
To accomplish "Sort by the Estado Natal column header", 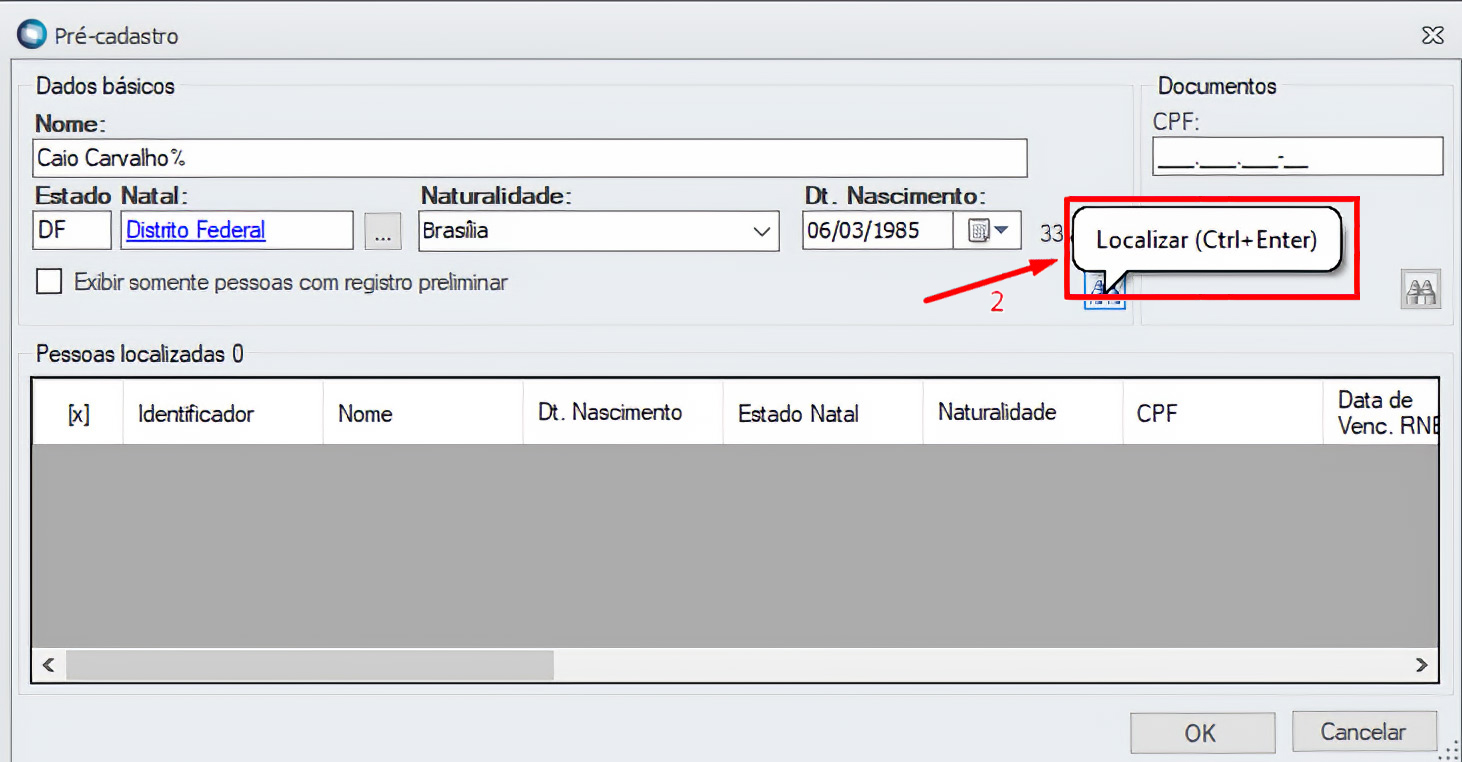I will 798,414.
